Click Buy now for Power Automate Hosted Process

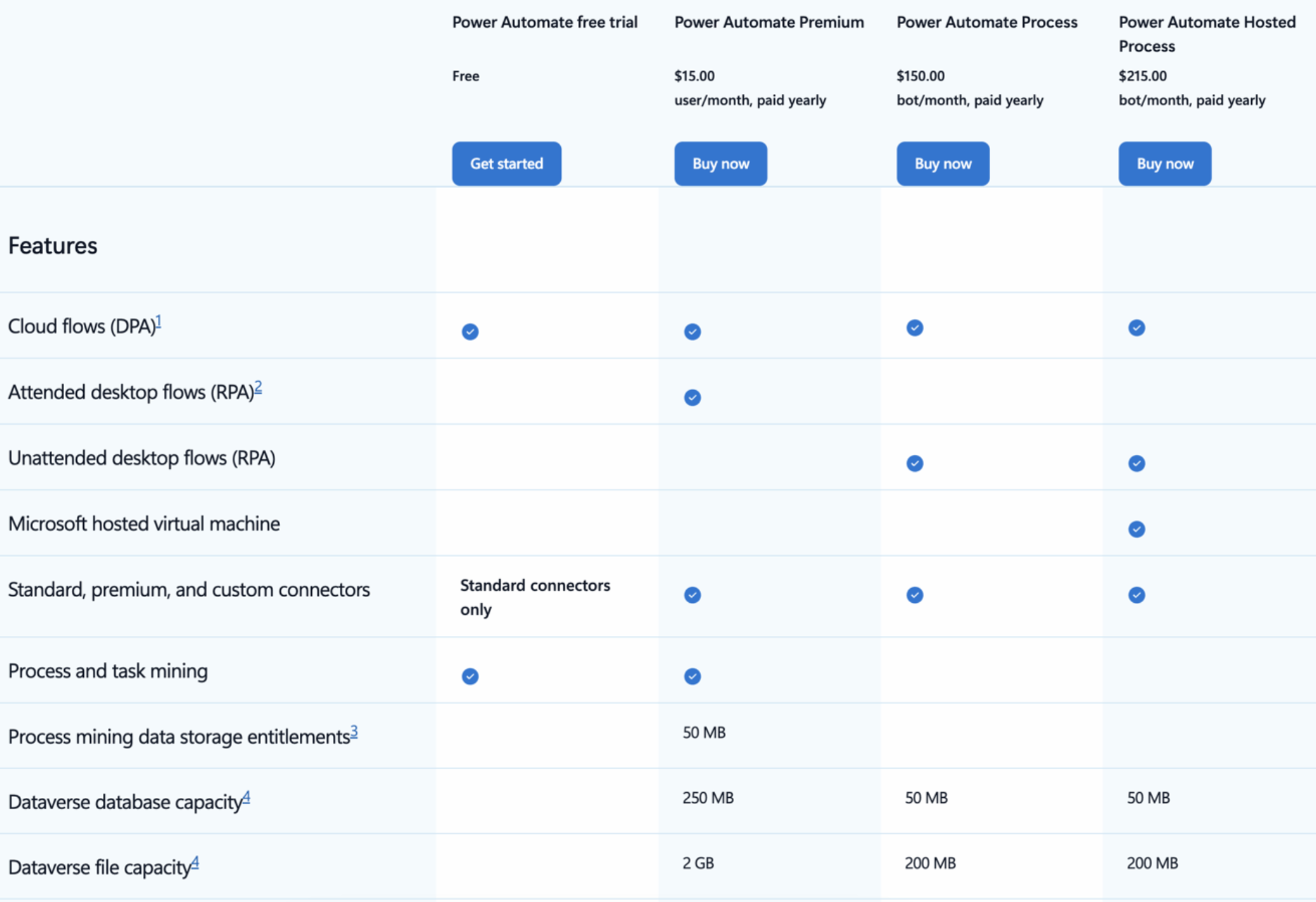(1165, 163)
